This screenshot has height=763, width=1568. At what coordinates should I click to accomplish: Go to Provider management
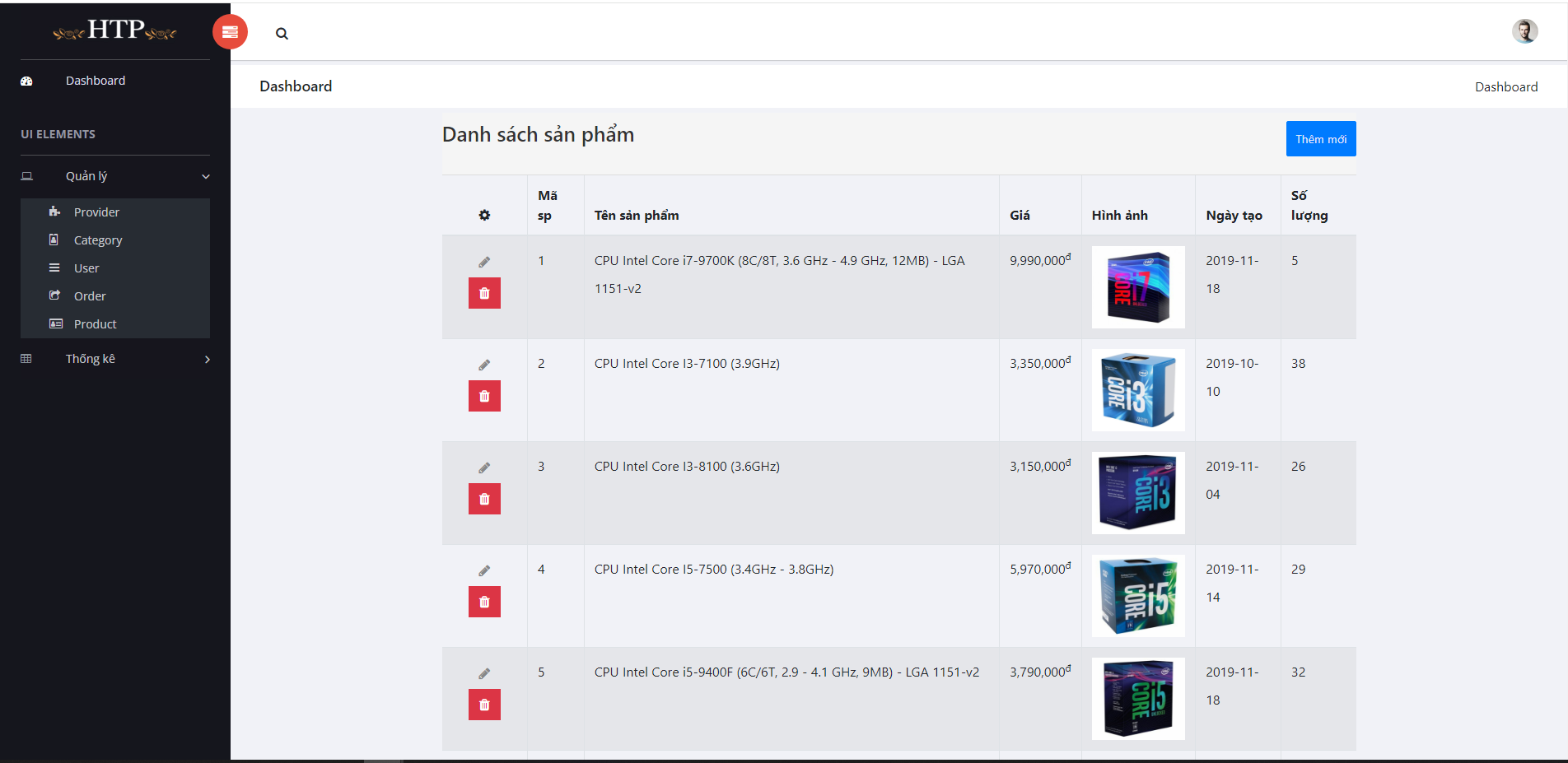[x=96, y=212]
